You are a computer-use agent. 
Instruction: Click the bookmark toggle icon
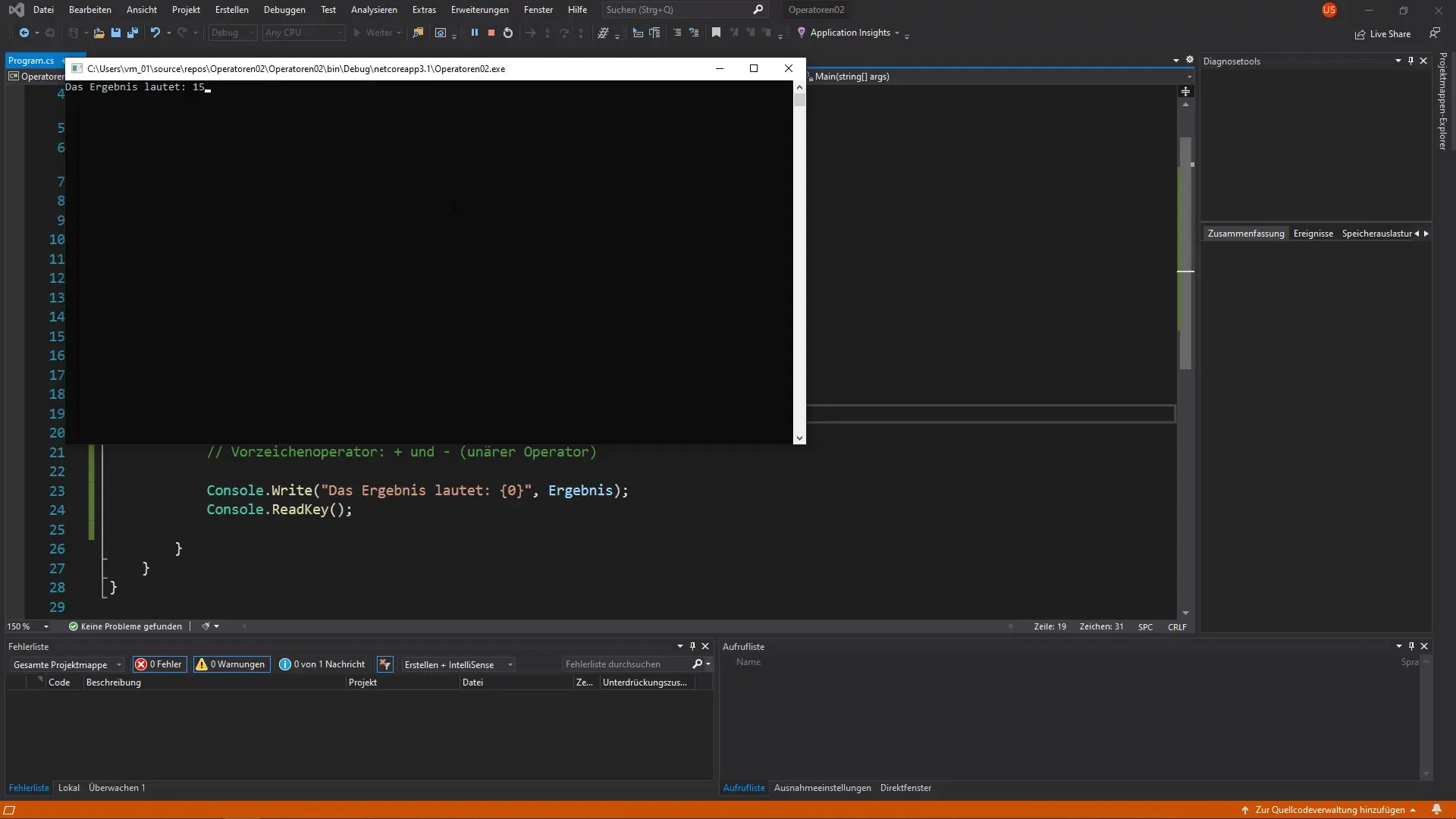point(716,33)
